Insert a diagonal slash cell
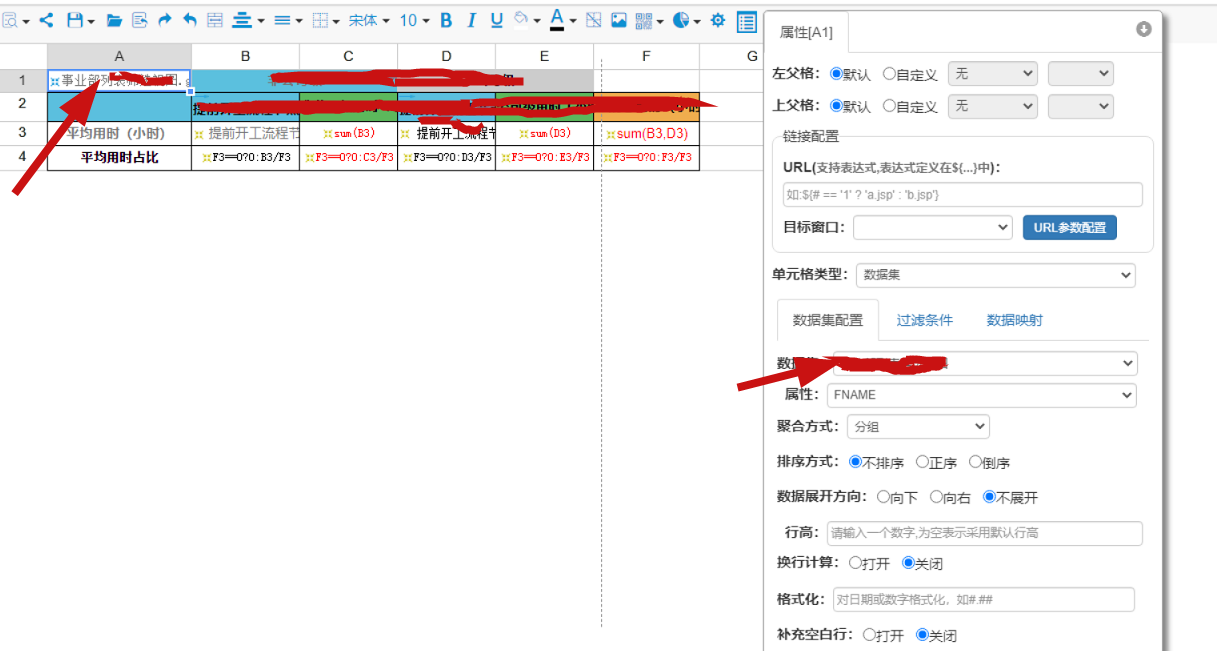1217x651 pixels. point(593,20)
